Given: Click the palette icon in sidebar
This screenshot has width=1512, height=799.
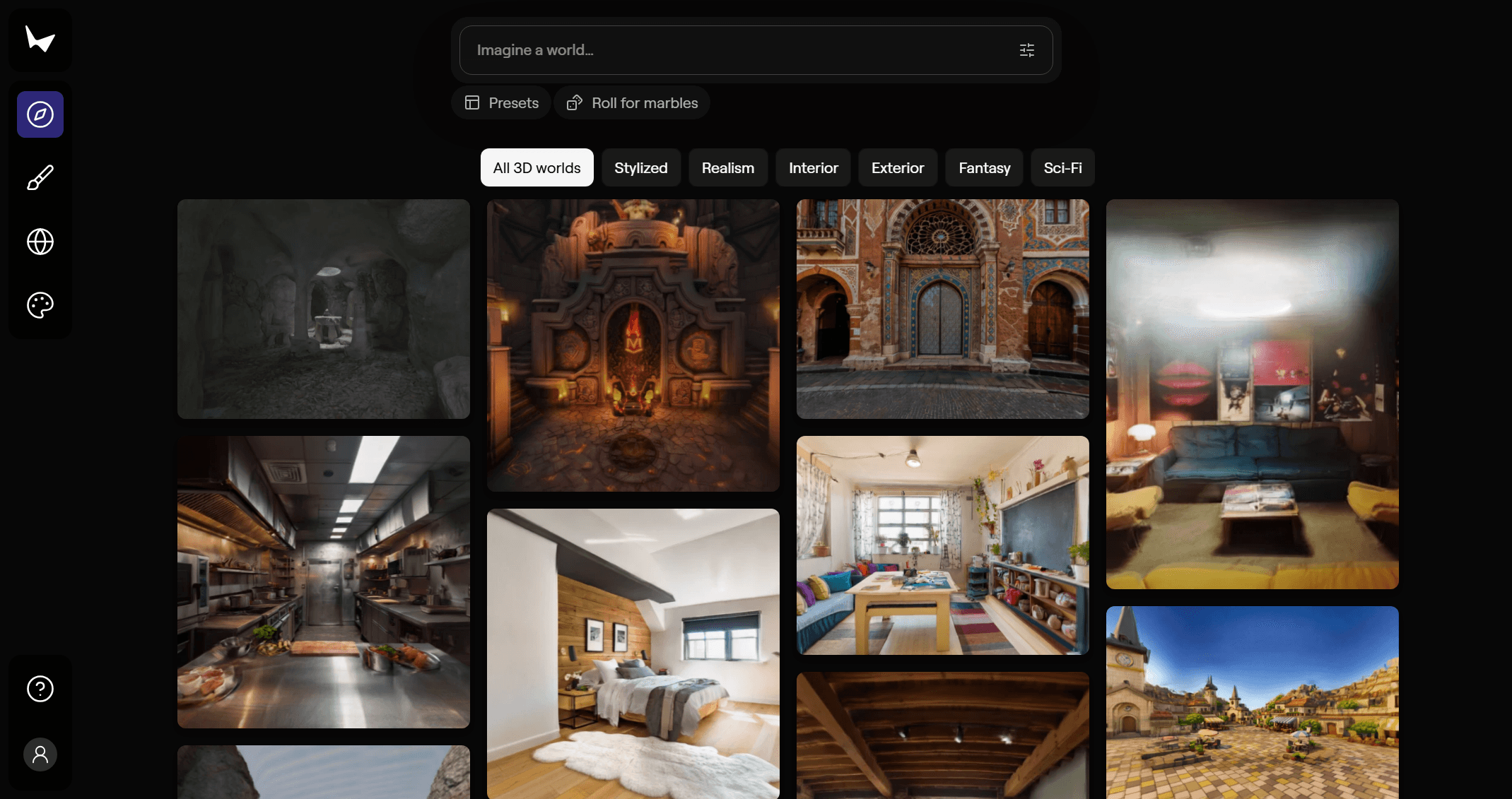Looking at the screenshot, I should [x=40, y=305].
